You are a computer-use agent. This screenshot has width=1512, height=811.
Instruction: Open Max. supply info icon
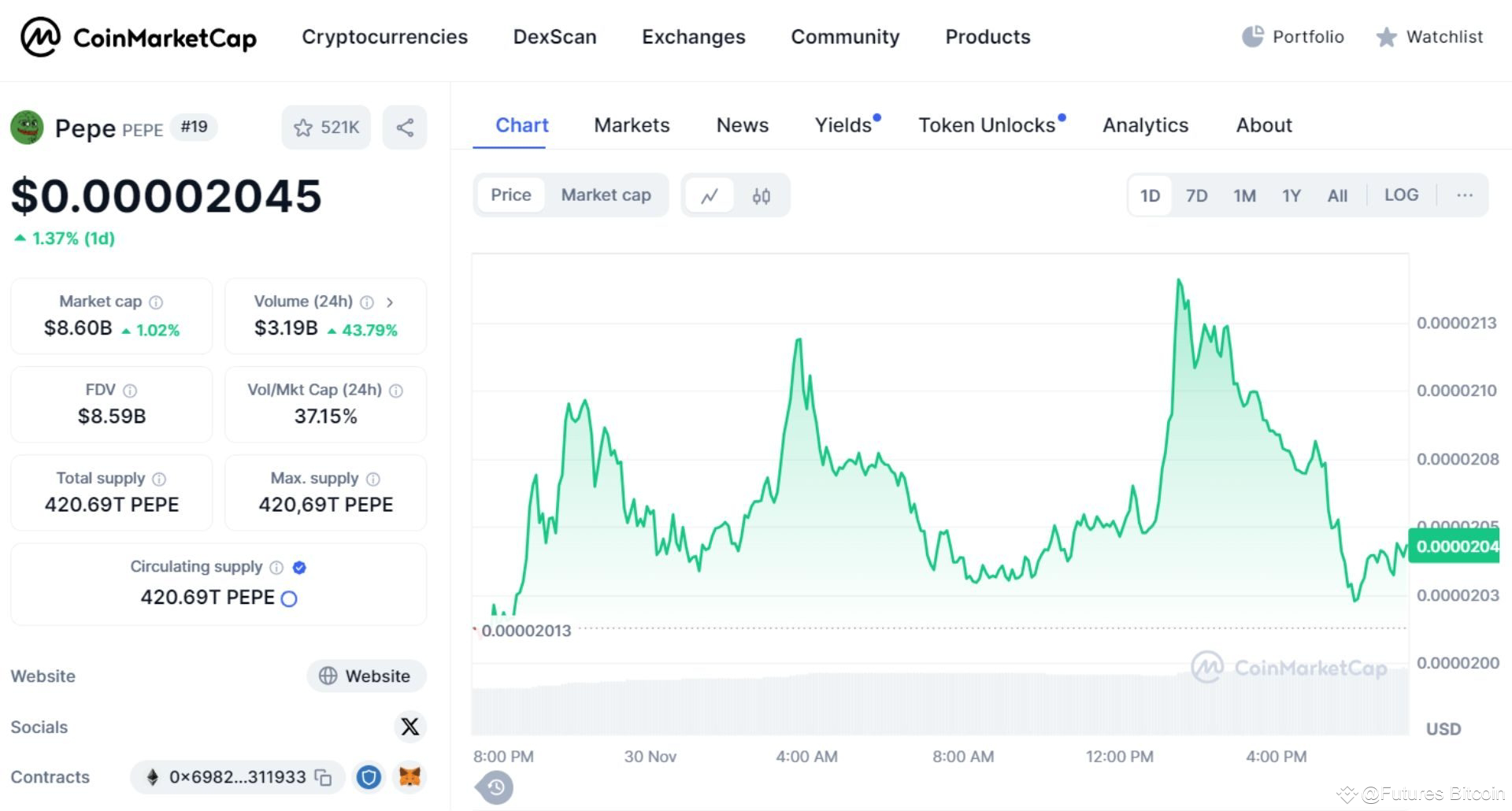pos(373,479)
